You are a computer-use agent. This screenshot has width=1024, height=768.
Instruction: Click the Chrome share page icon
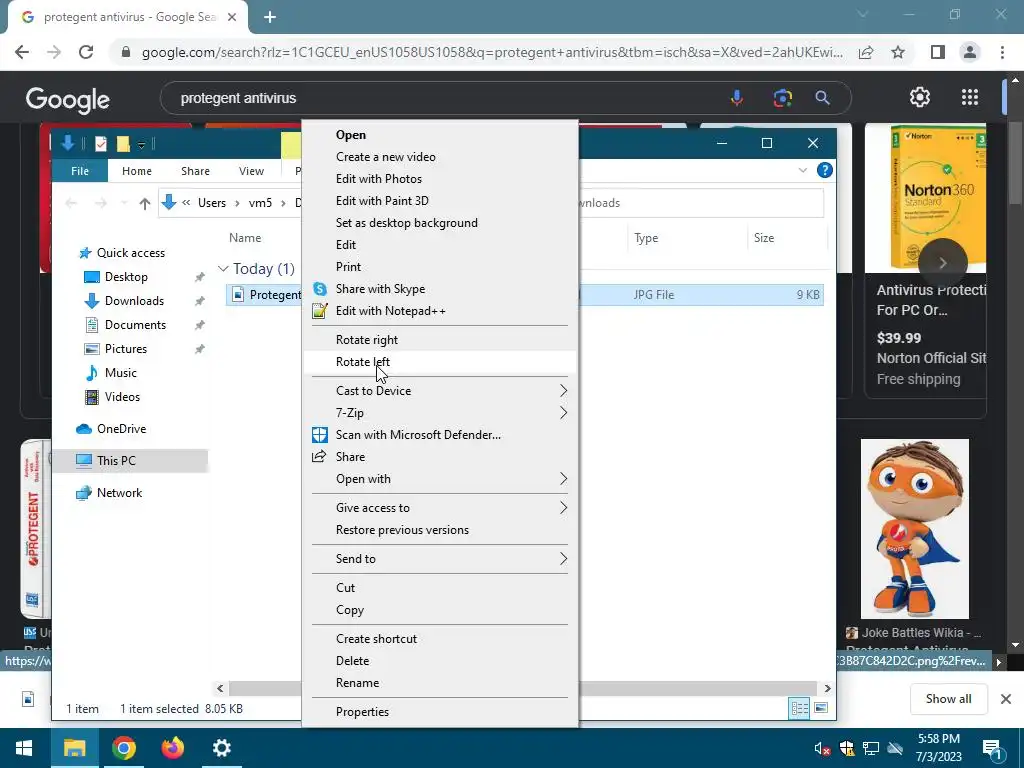(x=866, y=52)
